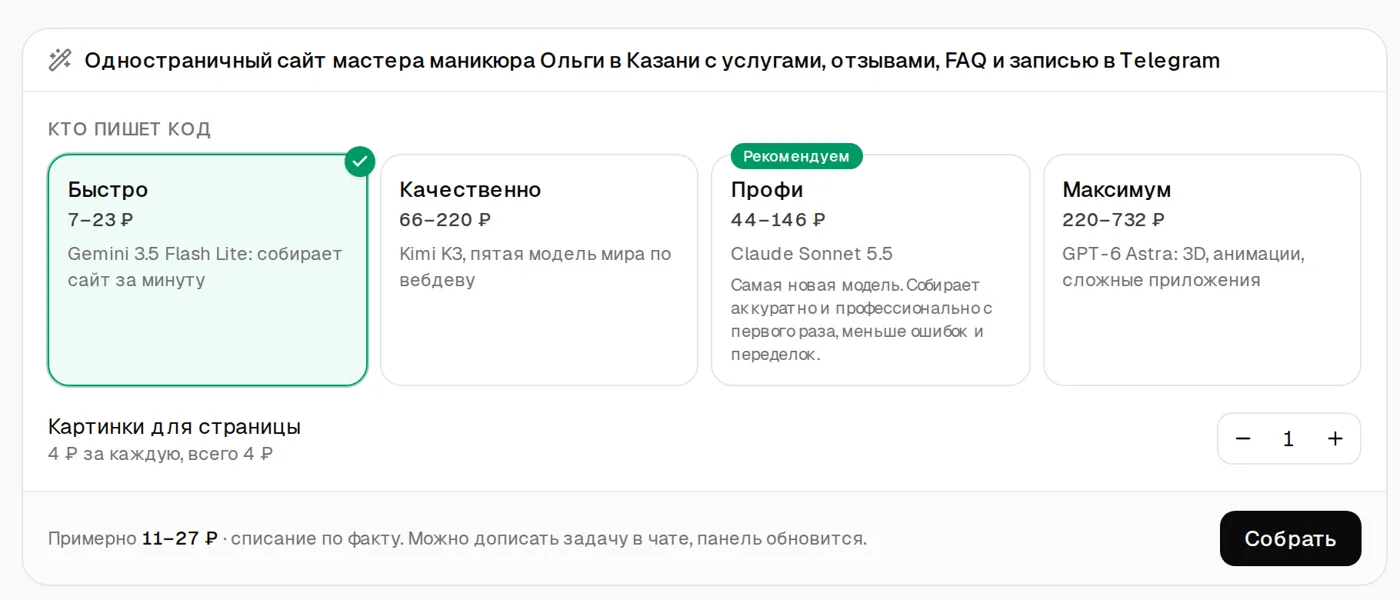
Task: Click the Рекомендуем badge
Action: pos(796,156)
